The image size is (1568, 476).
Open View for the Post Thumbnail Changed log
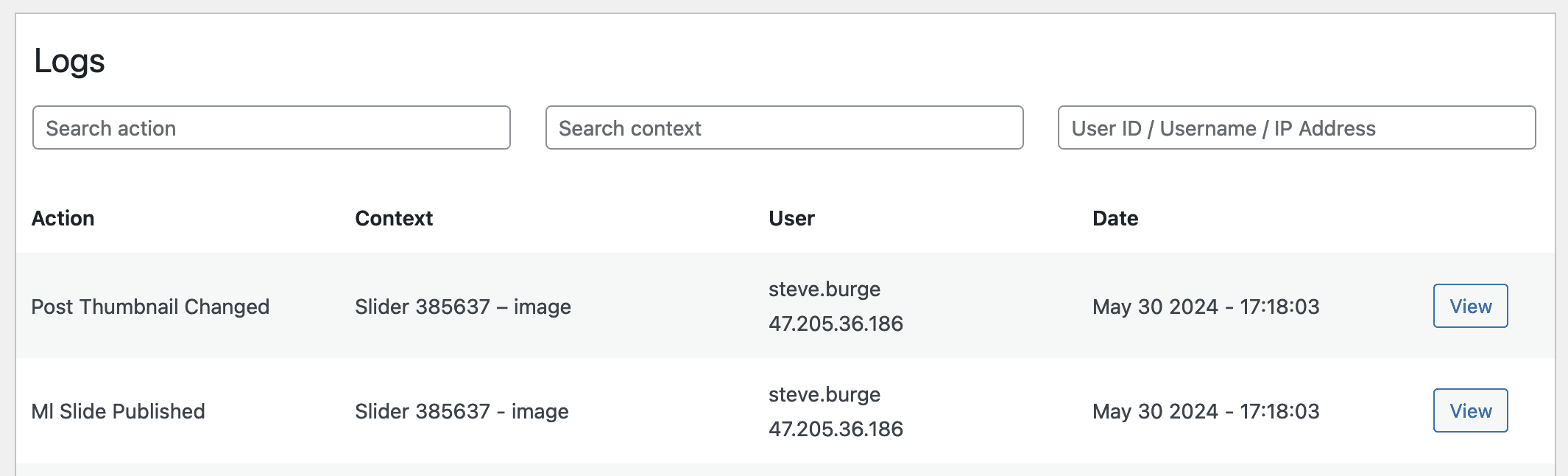[x=1470, y=307]
